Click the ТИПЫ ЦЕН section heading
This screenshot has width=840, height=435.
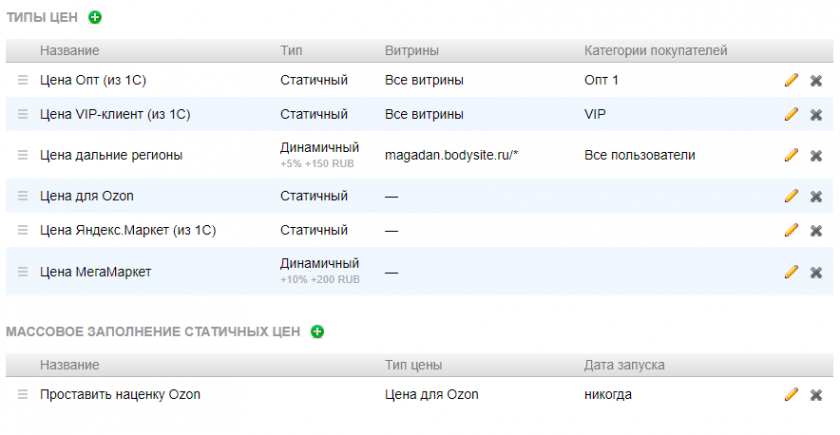42,18
